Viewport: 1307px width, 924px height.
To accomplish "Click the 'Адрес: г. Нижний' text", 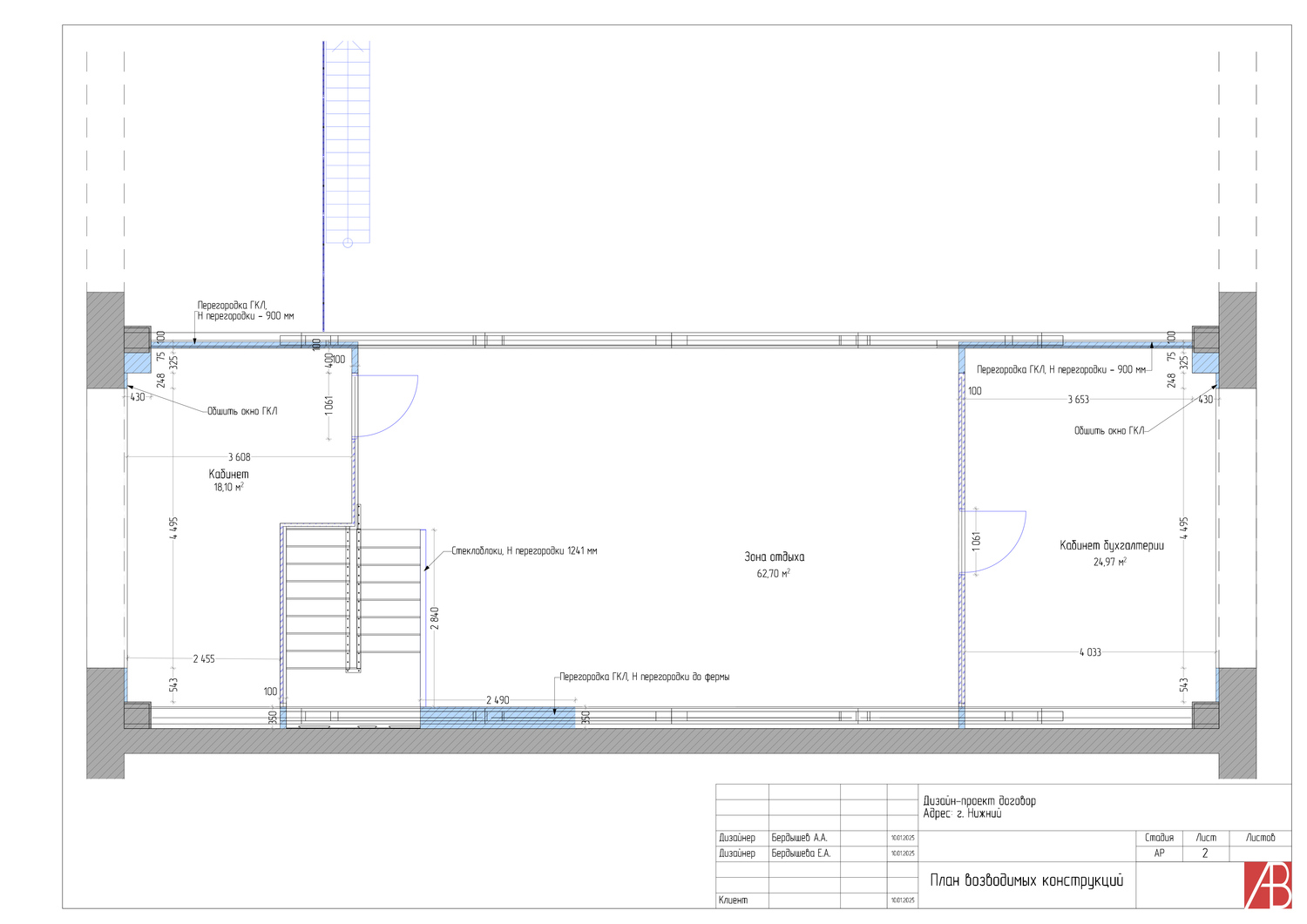I will click(x=962, y=814).
